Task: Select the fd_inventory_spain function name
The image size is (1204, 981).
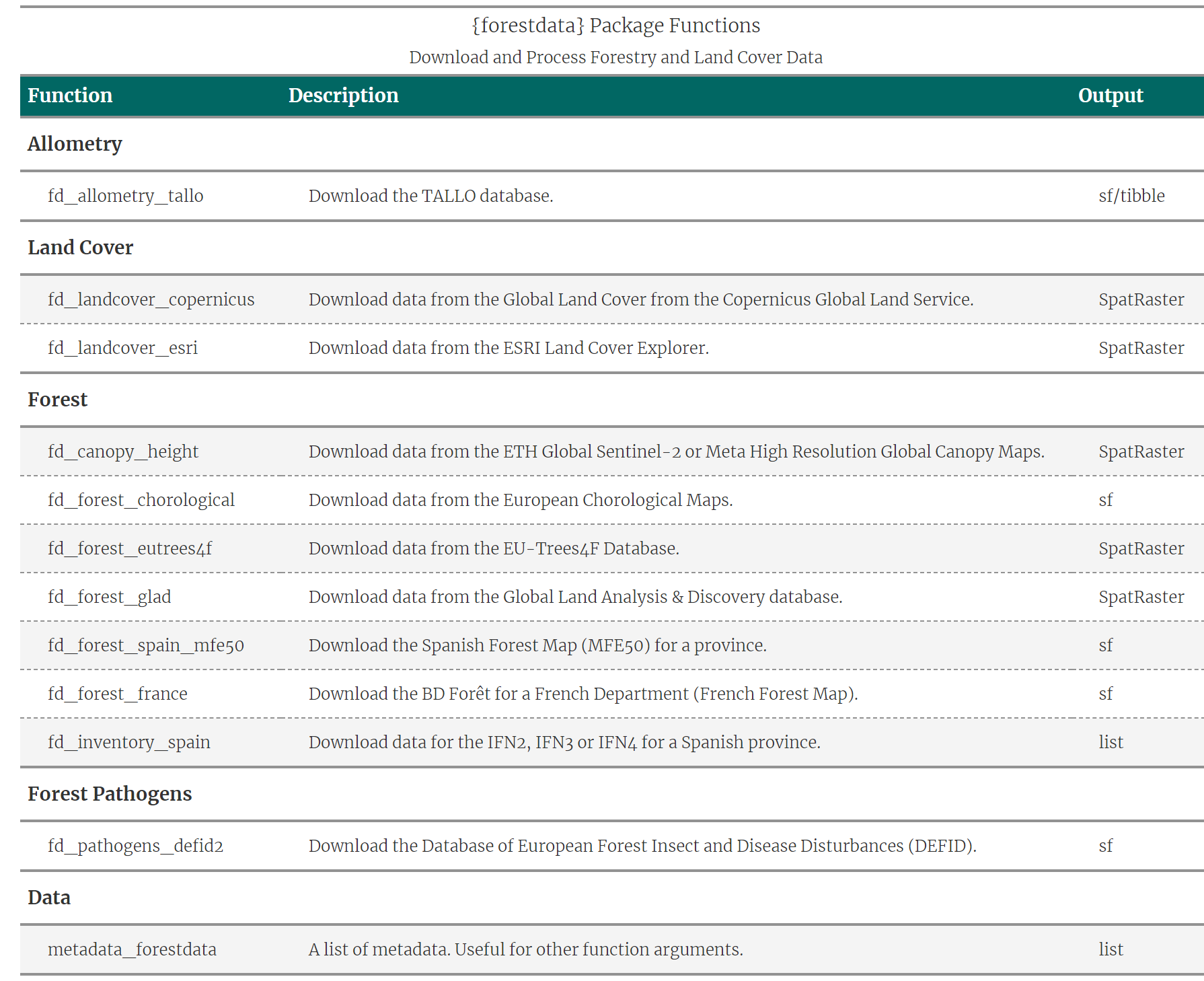Action: [x=129, y=742]
